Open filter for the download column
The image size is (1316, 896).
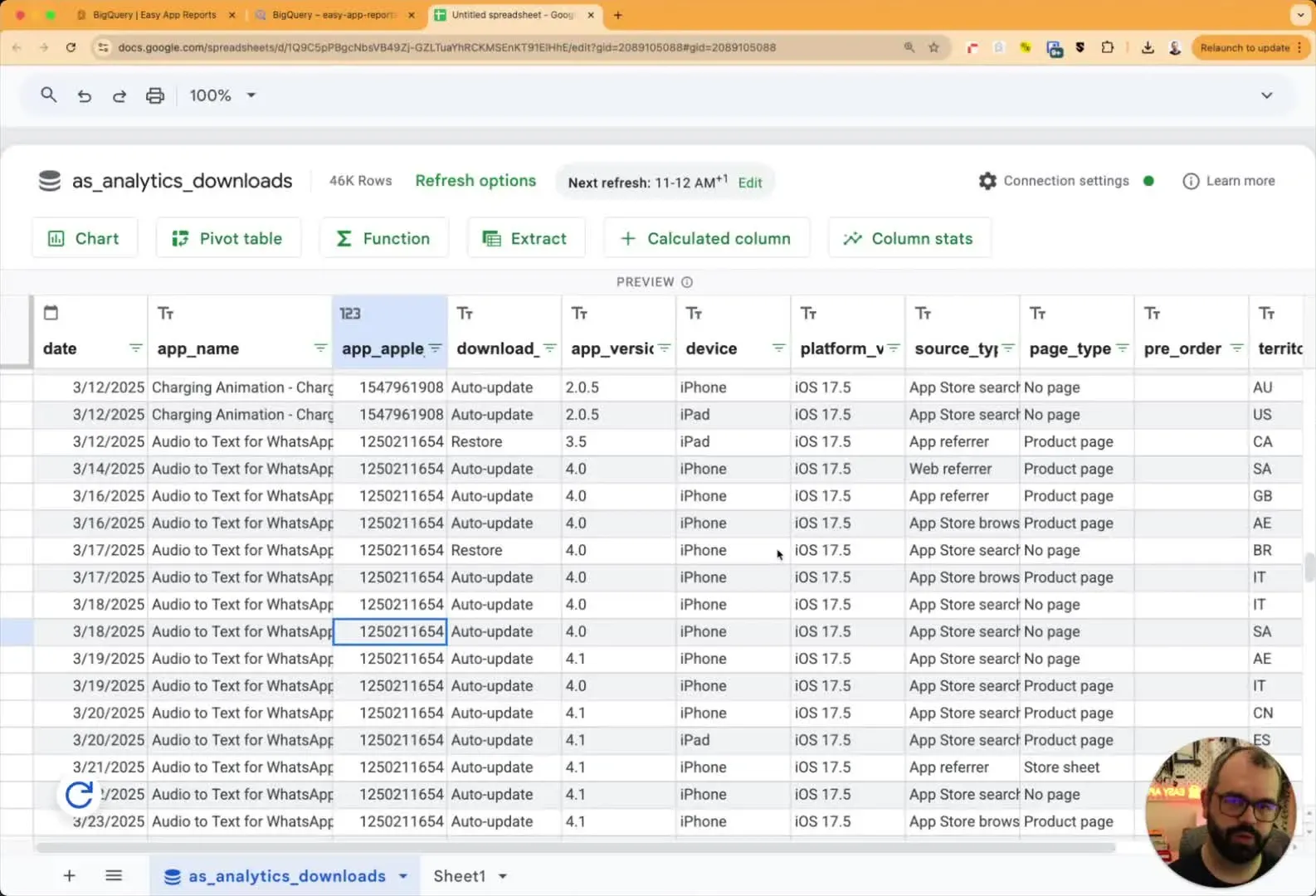[549, 348]
